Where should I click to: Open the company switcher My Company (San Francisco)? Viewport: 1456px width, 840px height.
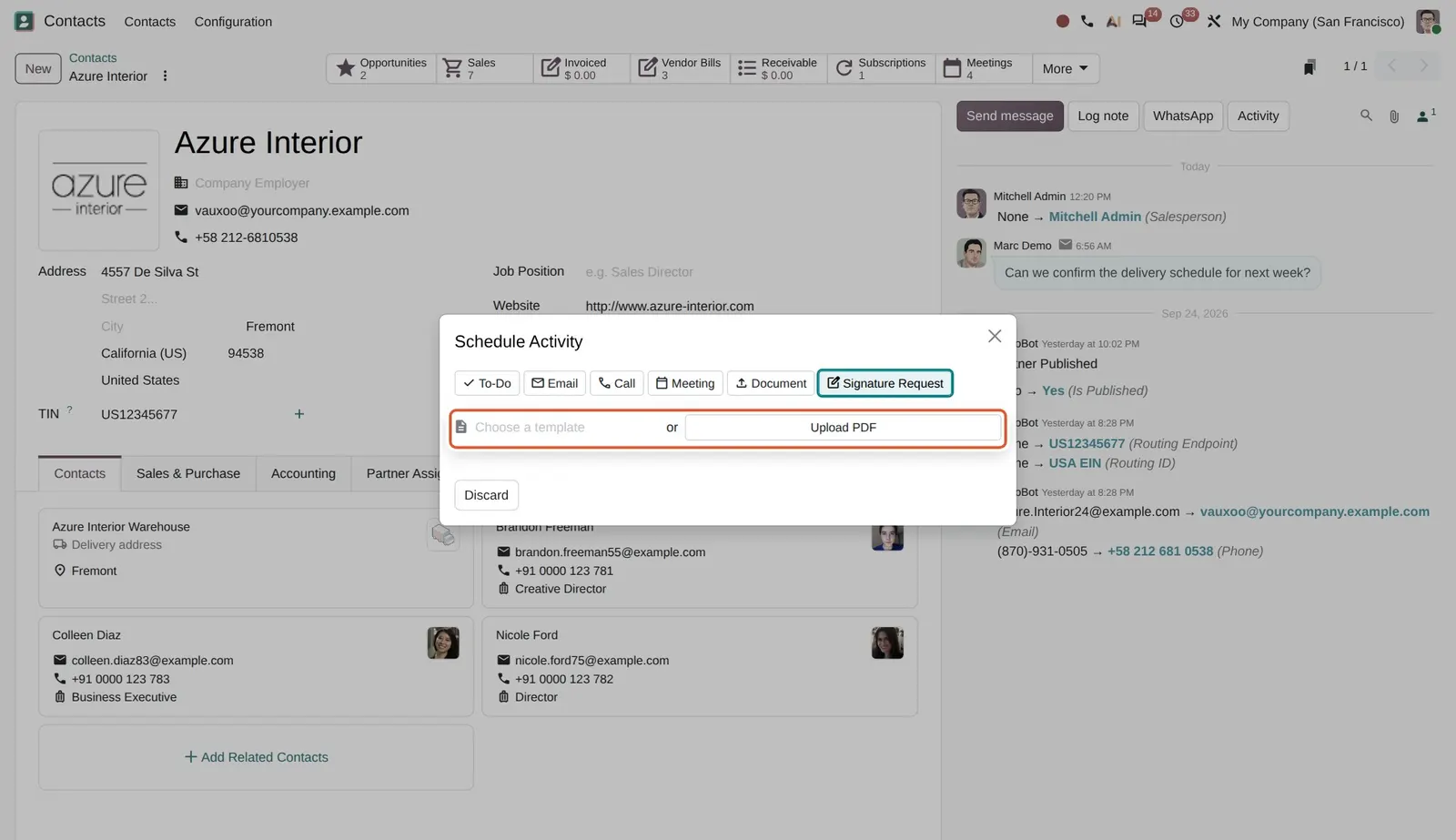tap(1318, 21)
